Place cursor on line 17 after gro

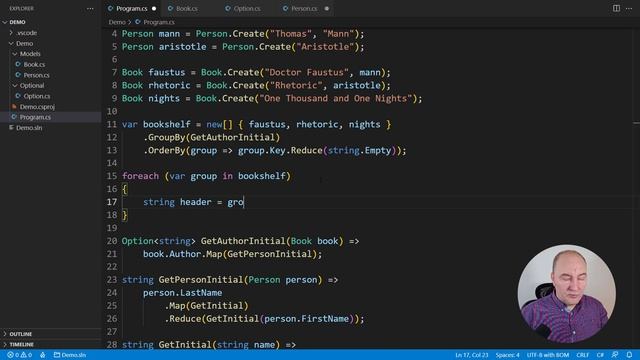pos(244,202)
